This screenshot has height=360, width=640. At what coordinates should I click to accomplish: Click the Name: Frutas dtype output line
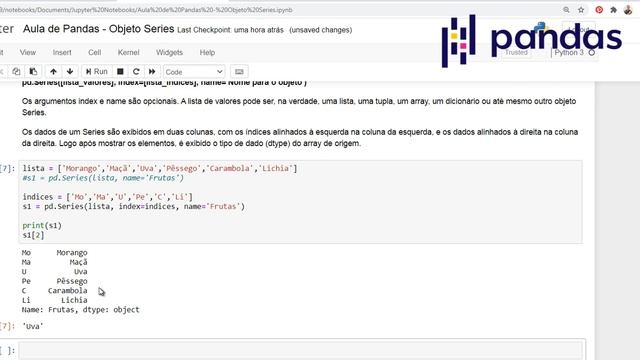[80, 309]
